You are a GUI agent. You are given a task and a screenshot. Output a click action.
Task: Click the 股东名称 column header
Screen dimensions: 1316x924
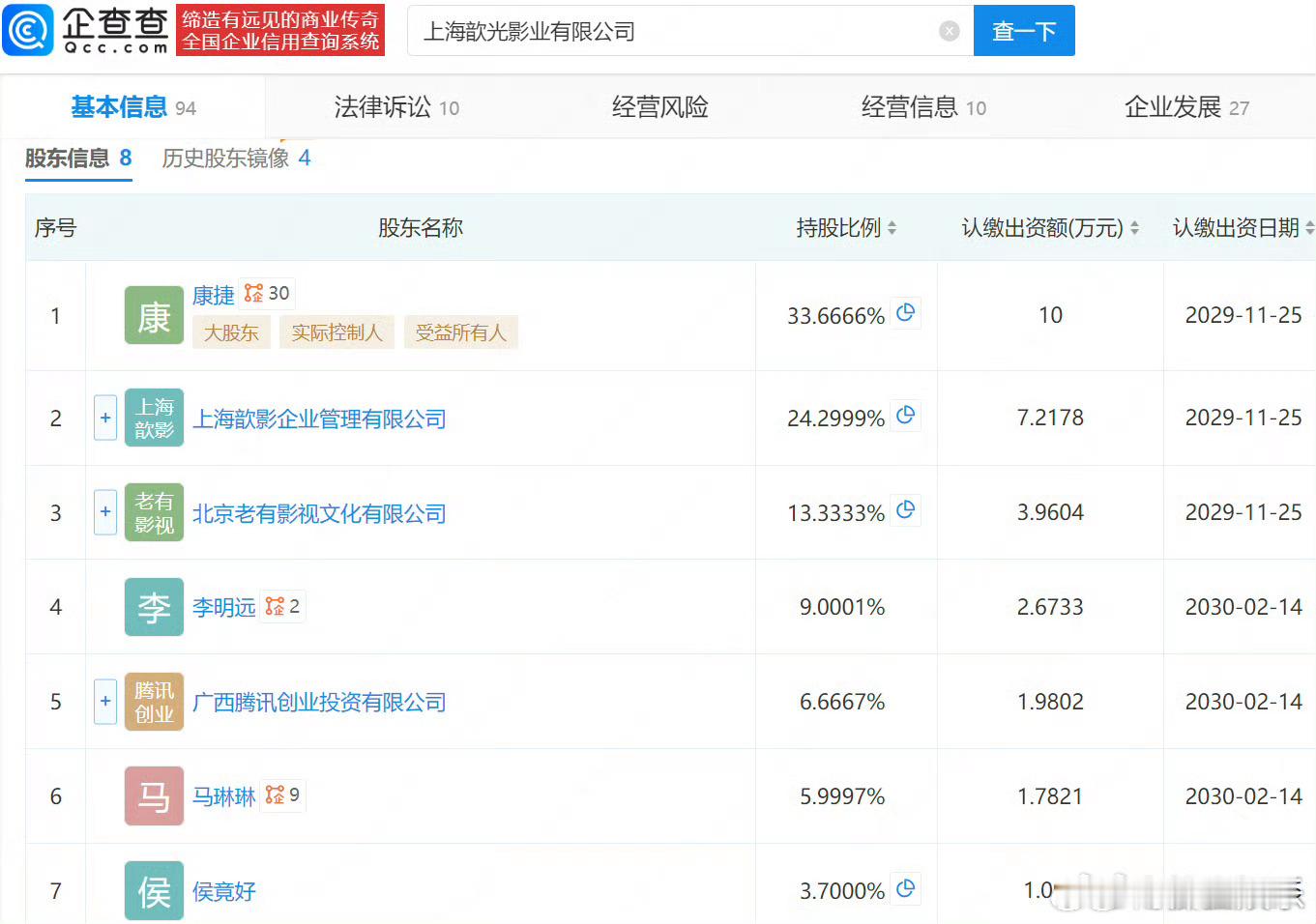click(x=421, y=228)
